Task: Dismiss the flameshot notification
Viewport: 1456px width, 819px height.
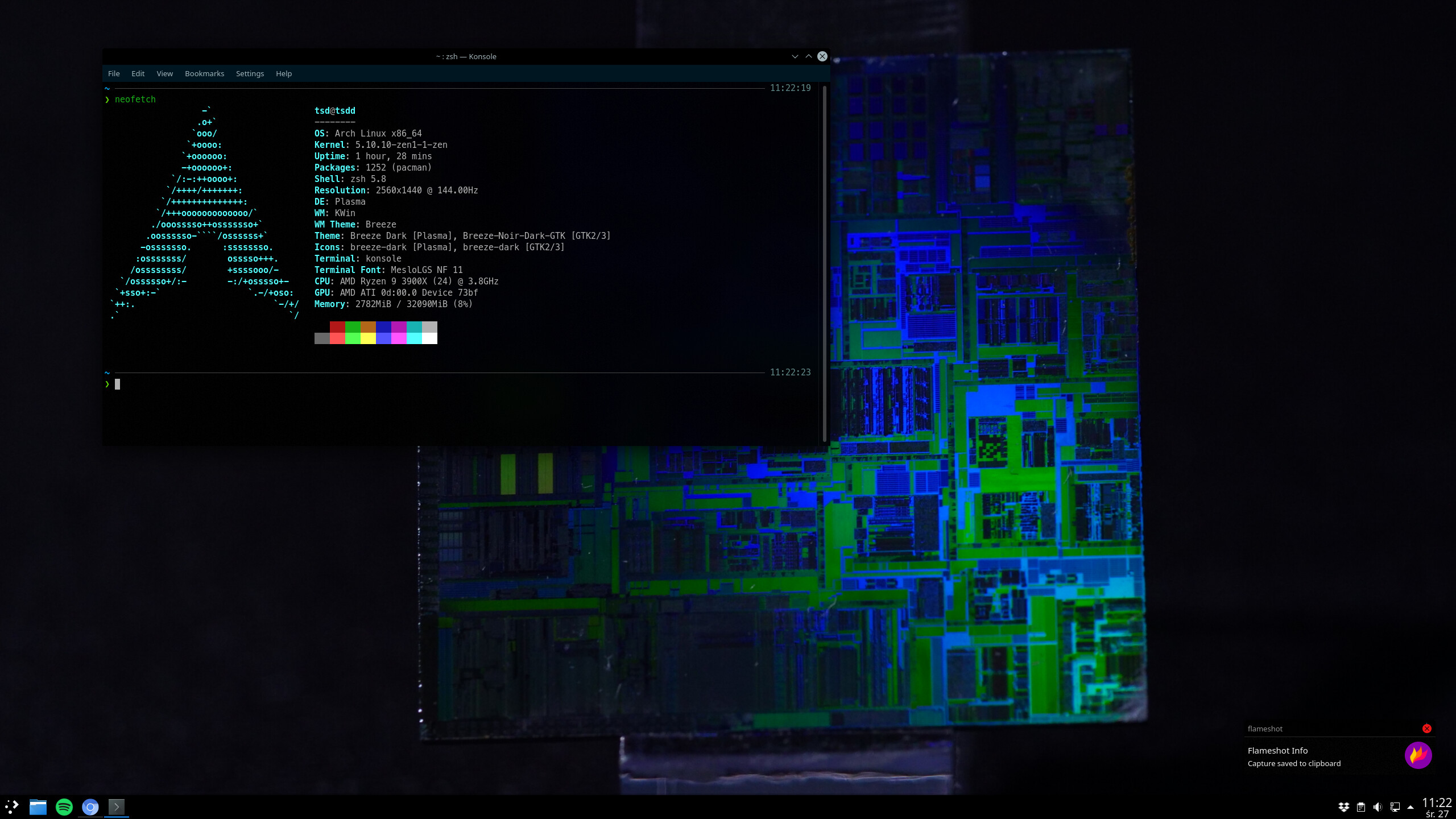Action: (x=1427, y=729)
